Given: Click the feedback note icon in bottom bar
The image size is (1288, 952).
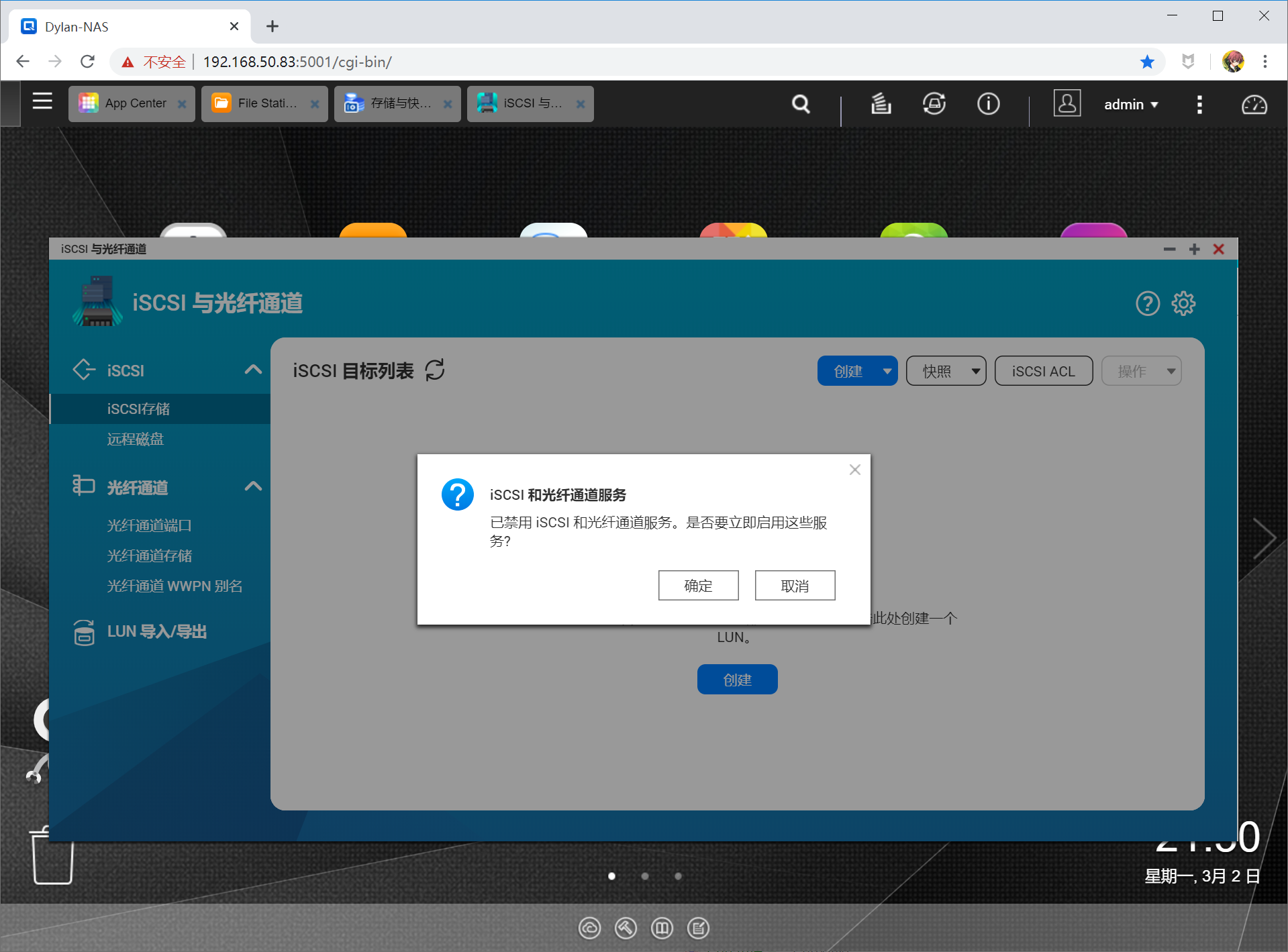Looking at the screenshot, I should click(698, 929).
